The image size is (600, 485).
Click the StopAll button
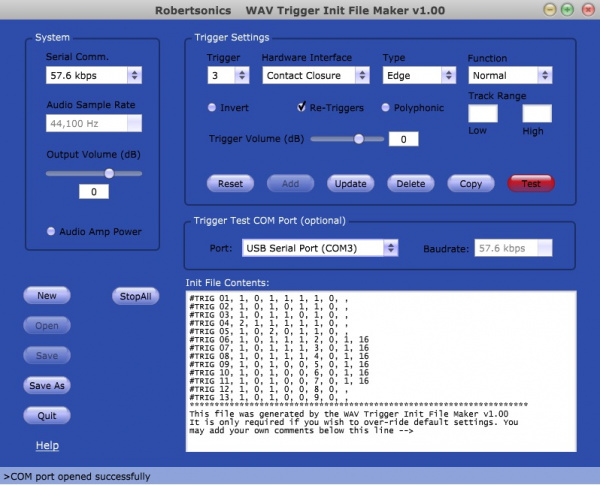pyautogui.click(x=135, y=296)
